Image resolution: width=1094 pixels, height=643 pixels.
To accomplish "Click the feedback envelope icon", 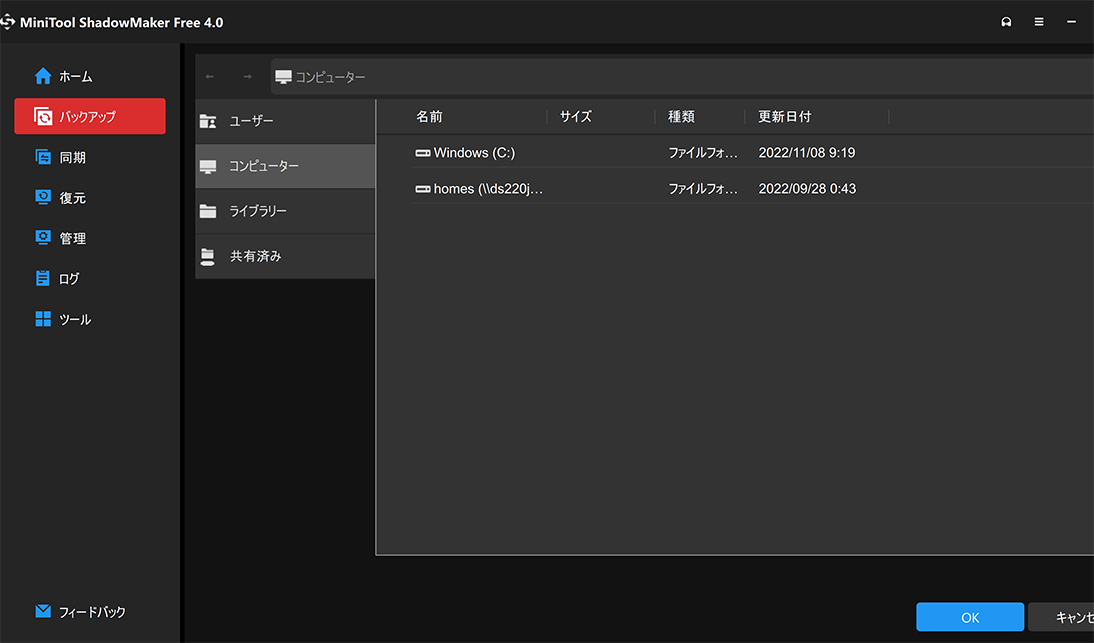I will pos(43,611).
